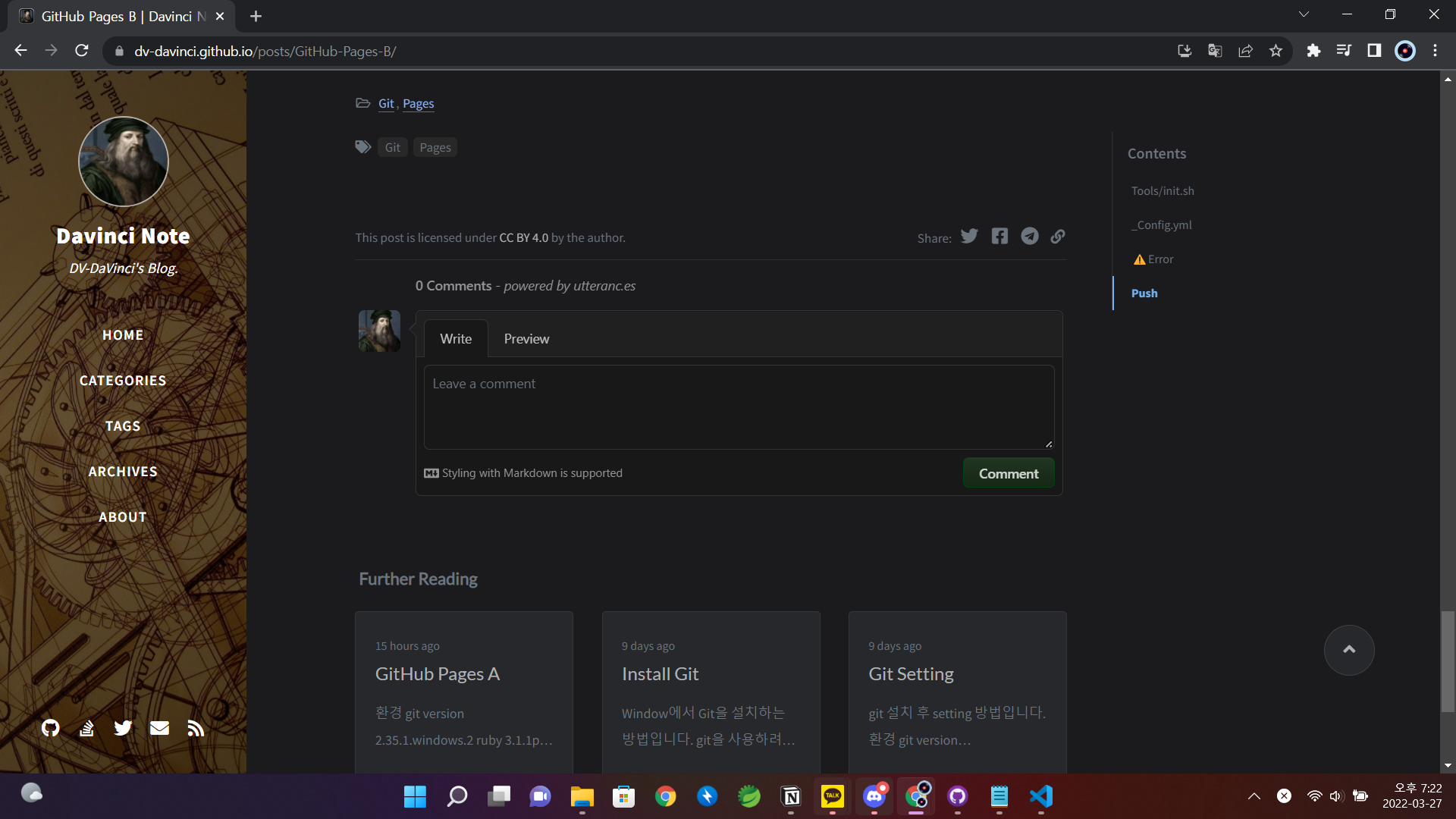The image size is (1456, 819).
Task: Expand the browser tab search chevron
Action: coord(1304,14)
